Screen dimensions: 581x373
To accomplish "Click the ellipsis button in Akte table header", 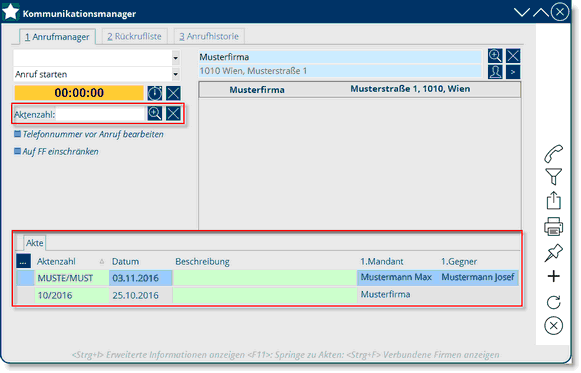I will click(23, 262).
